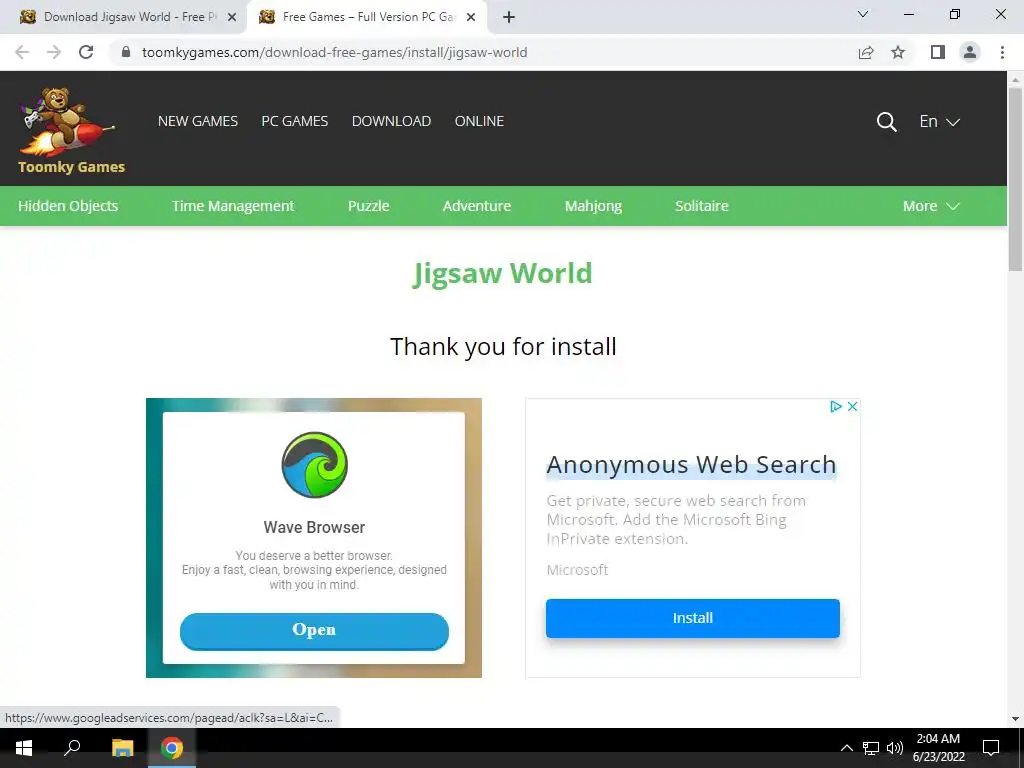
Task: Open the Windows Start menu
Action: [x=24, y=748]
